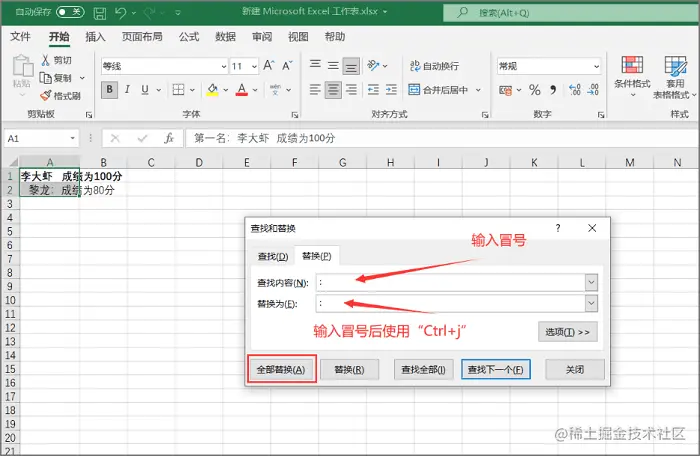Apply accounting number format icon
This screenshot has width=700, height=456.
point(505,90)
